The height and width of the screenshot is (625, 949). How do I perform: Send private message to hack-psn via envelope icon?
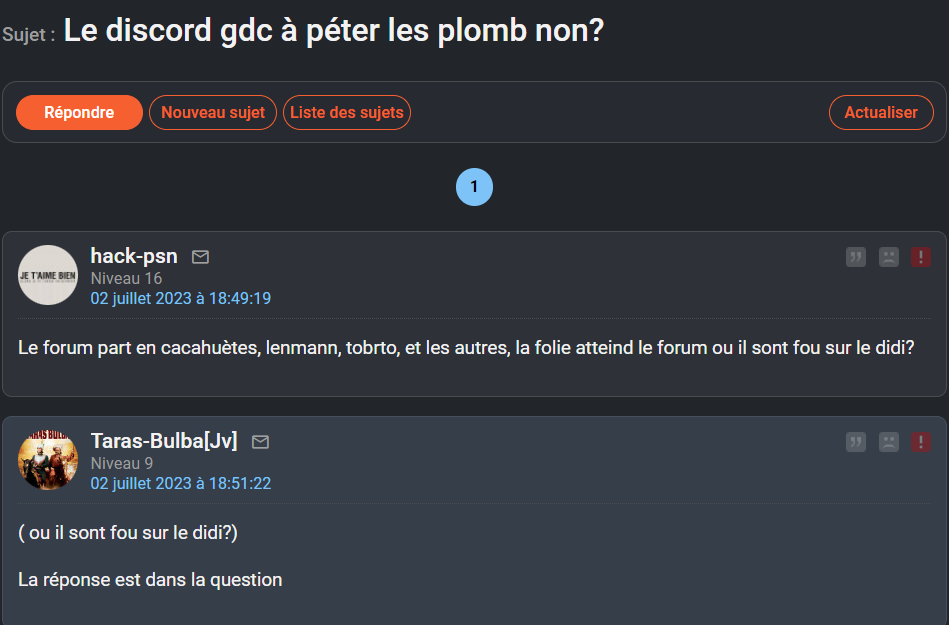click(200, 258)
